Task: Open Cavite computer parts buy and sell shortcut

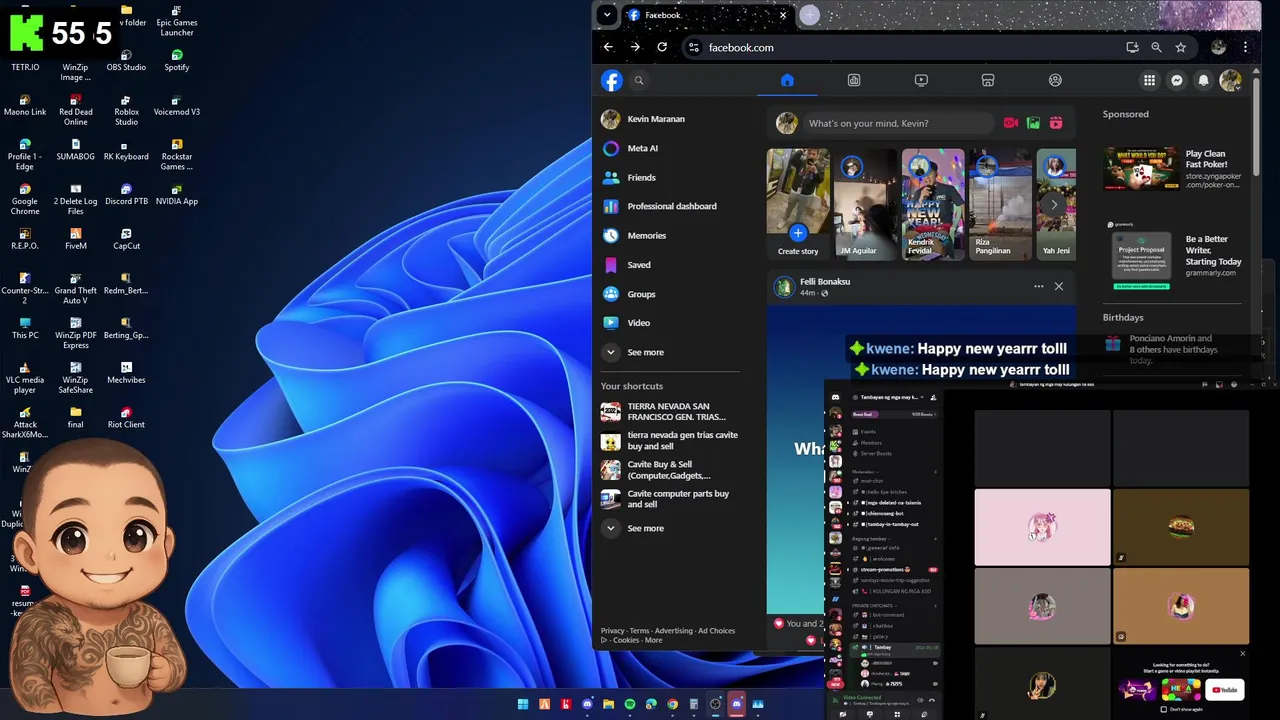Action: point(670,499)
